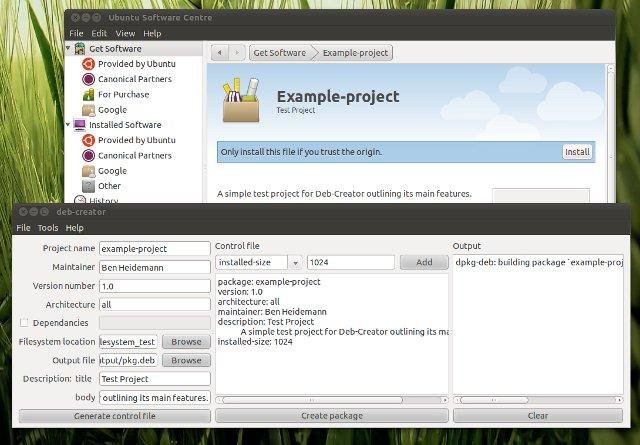Focus the Architecture field
640x445 pixels.
[x=155, y=305]
